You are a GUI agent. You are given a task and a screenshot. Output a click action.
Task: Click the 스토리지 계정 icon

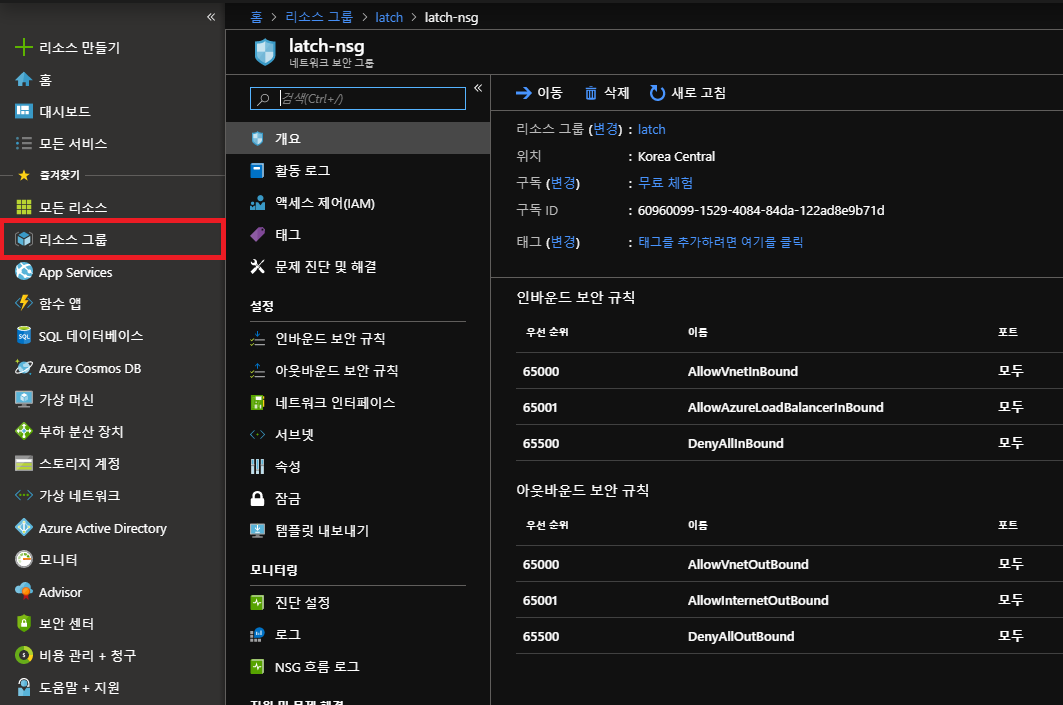click(x=24, y=463)
